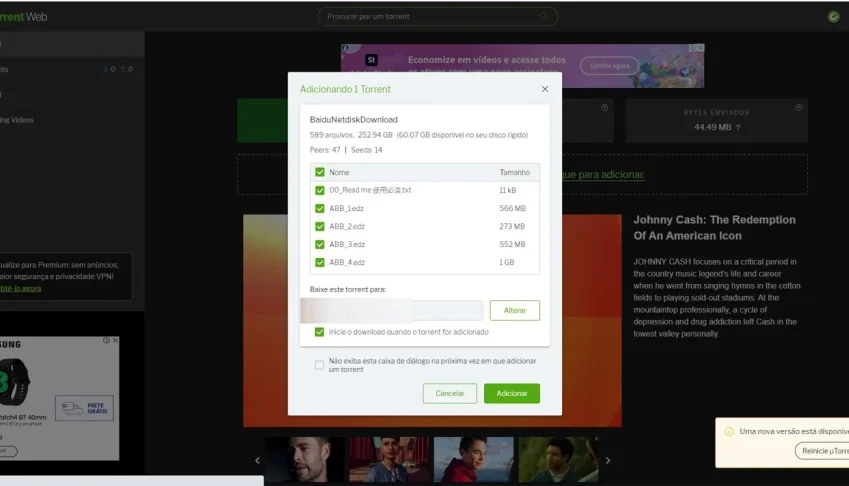Click the Johnny Cash title text
This screenshot has width=849, height=486.
(x=714, y=227)
